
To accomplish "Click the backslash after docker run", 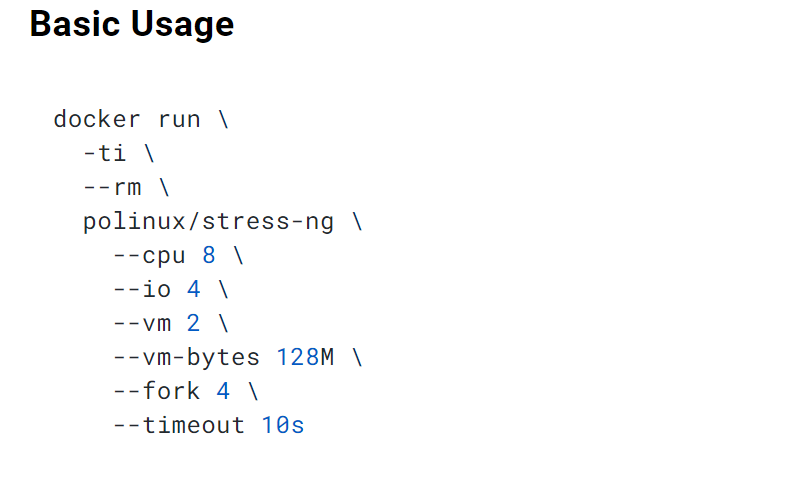I will 223,120.
